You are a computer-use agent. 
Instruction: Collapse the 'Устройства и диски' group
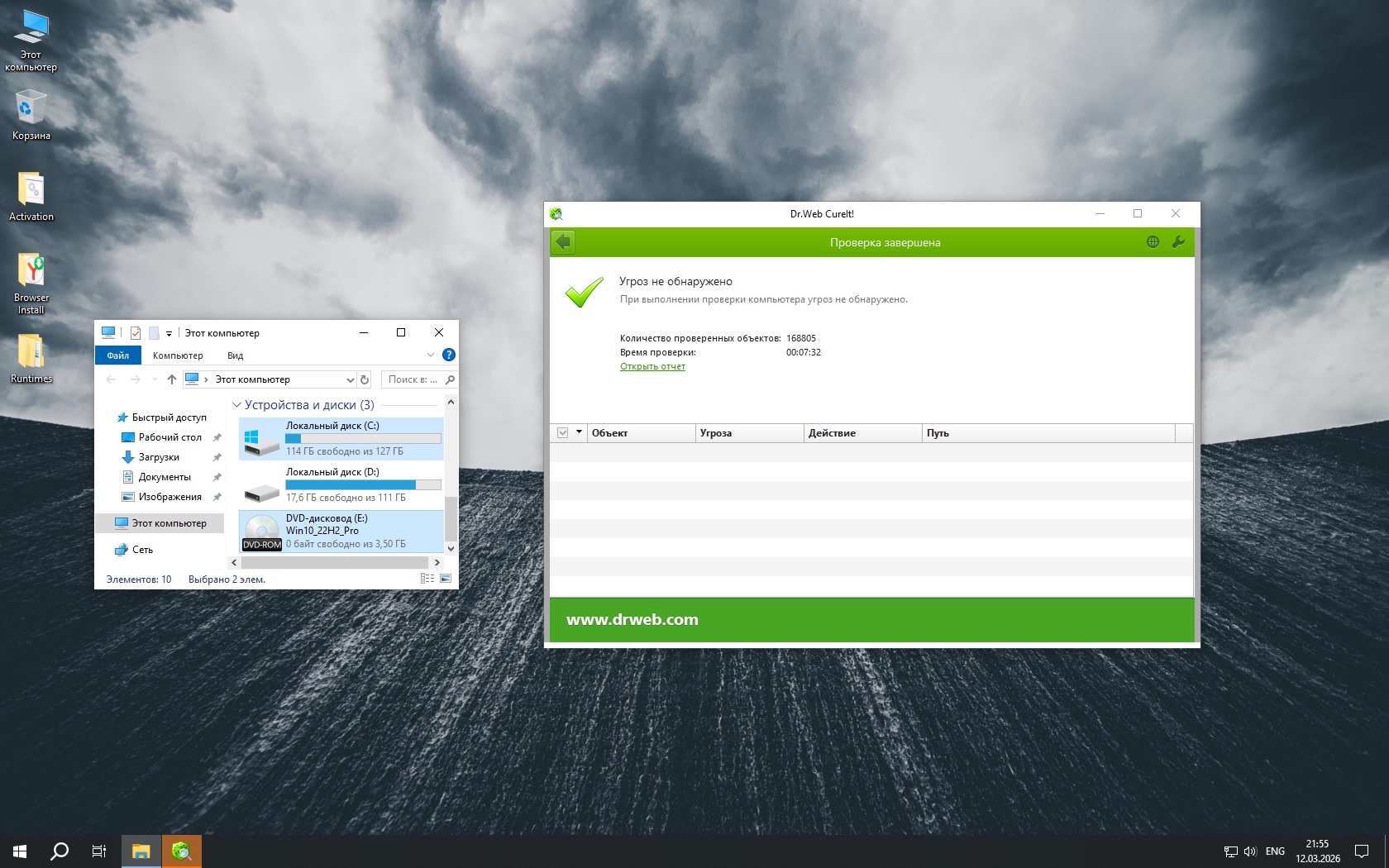pyautogui.click(x=236, y=405)
